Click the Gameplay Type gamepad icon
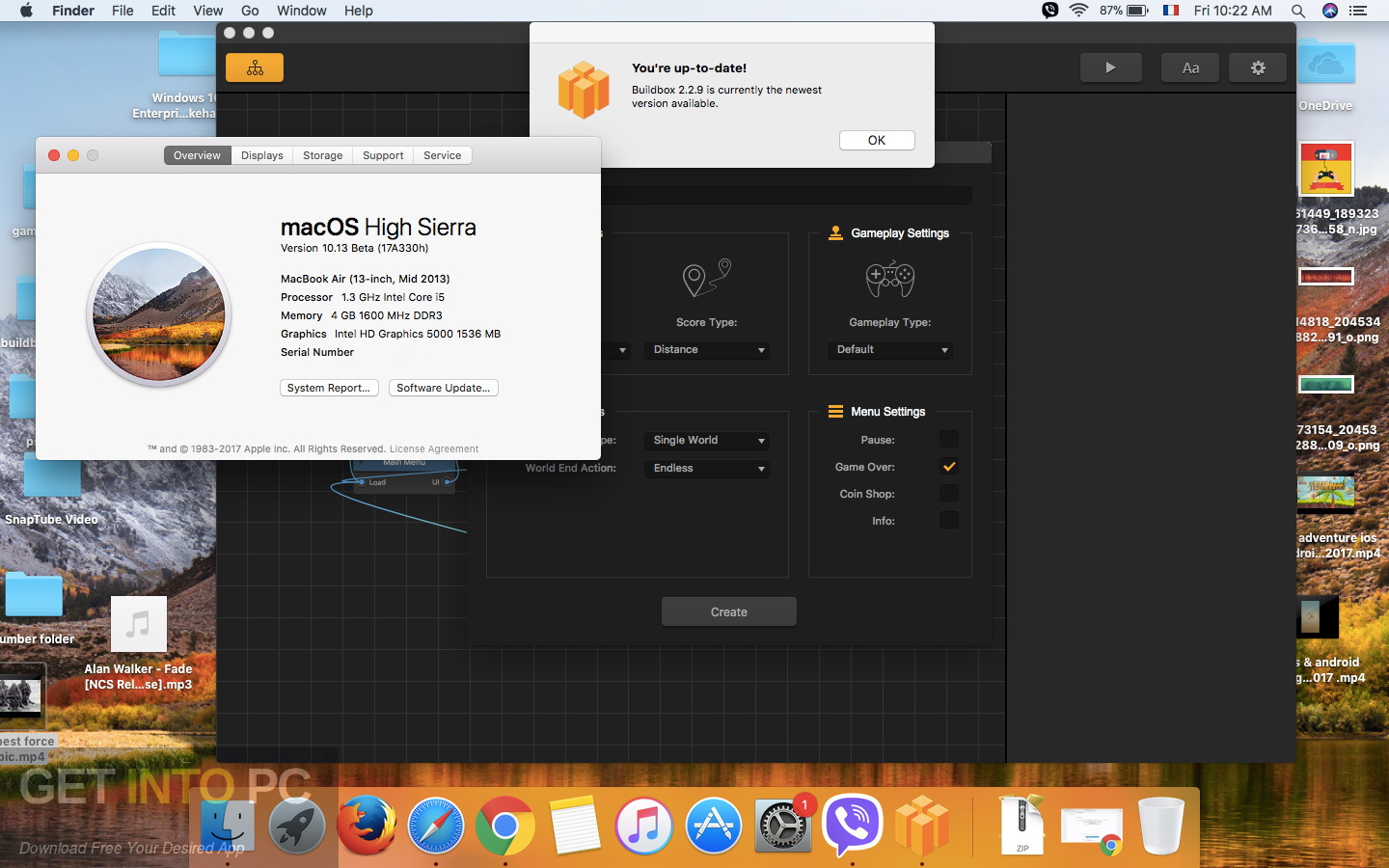The height and width of the screenshot is (868, 1389). click(890, 279)
